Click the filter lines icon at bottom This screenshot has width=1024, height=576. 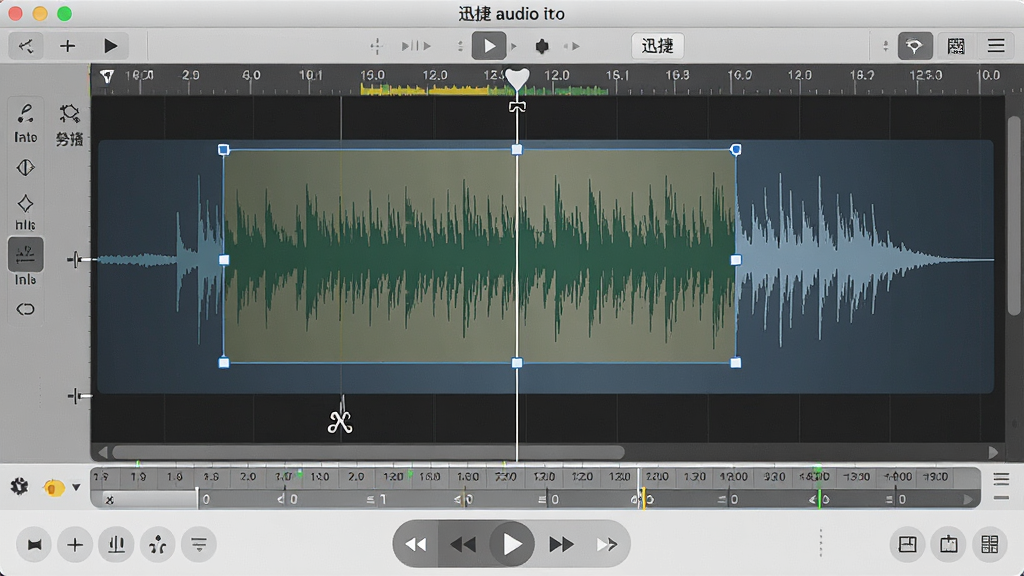click(x=199, y=544)
